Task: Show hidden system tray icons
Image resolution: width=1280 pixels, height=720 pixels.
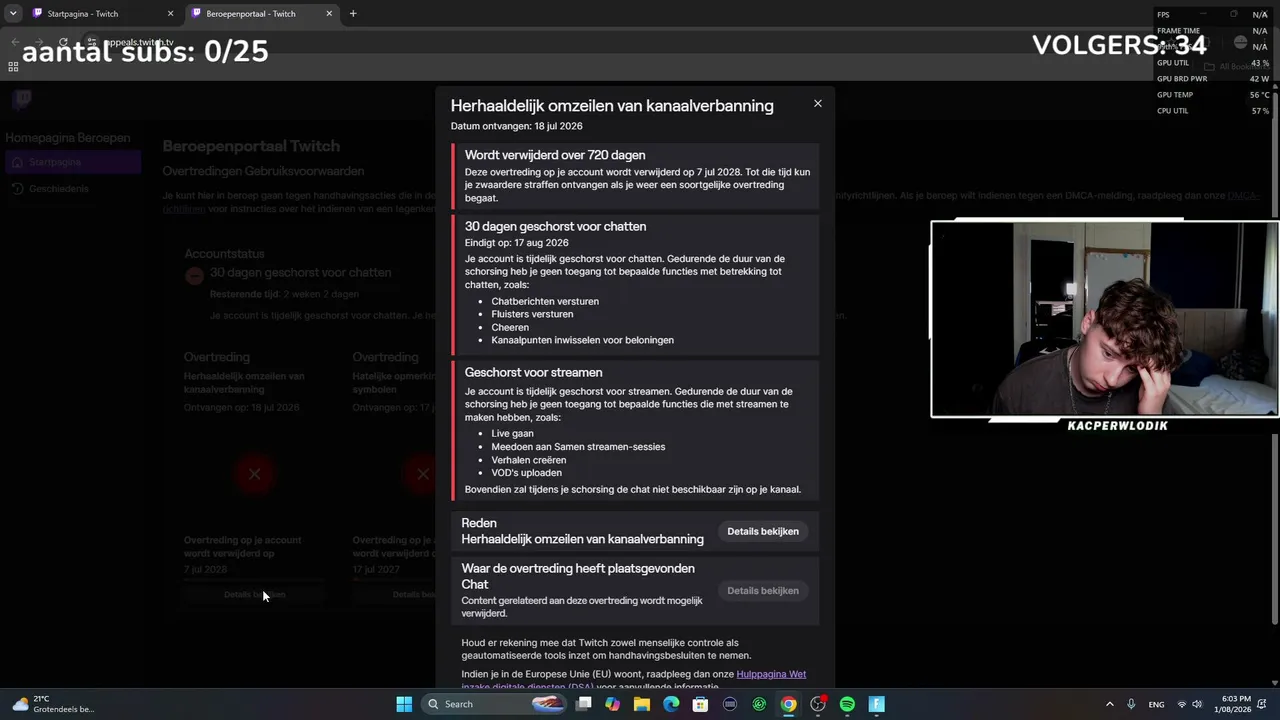Action: point(1109,704)
